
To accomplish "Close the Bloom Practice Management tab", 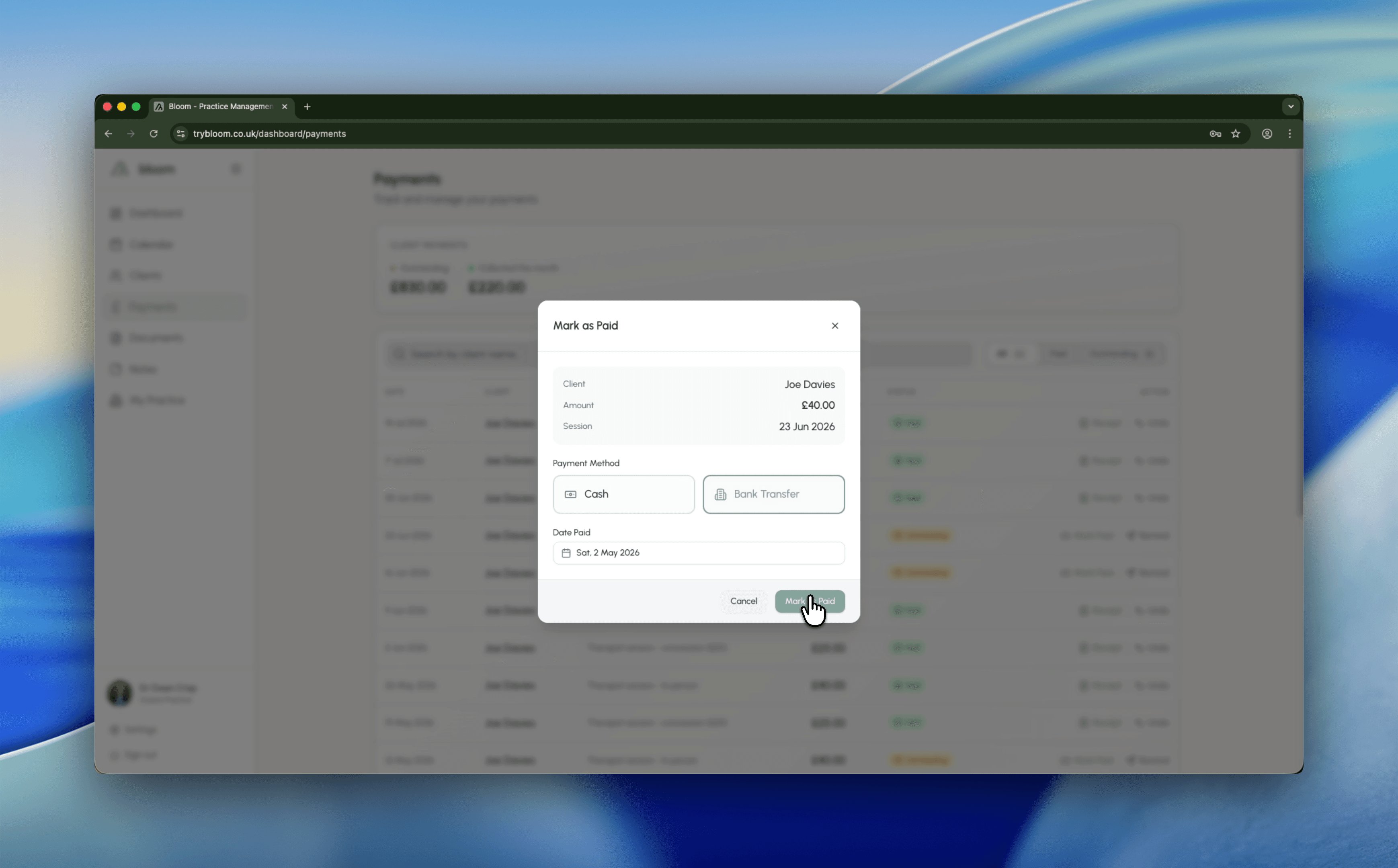I will tap(284, 107).
